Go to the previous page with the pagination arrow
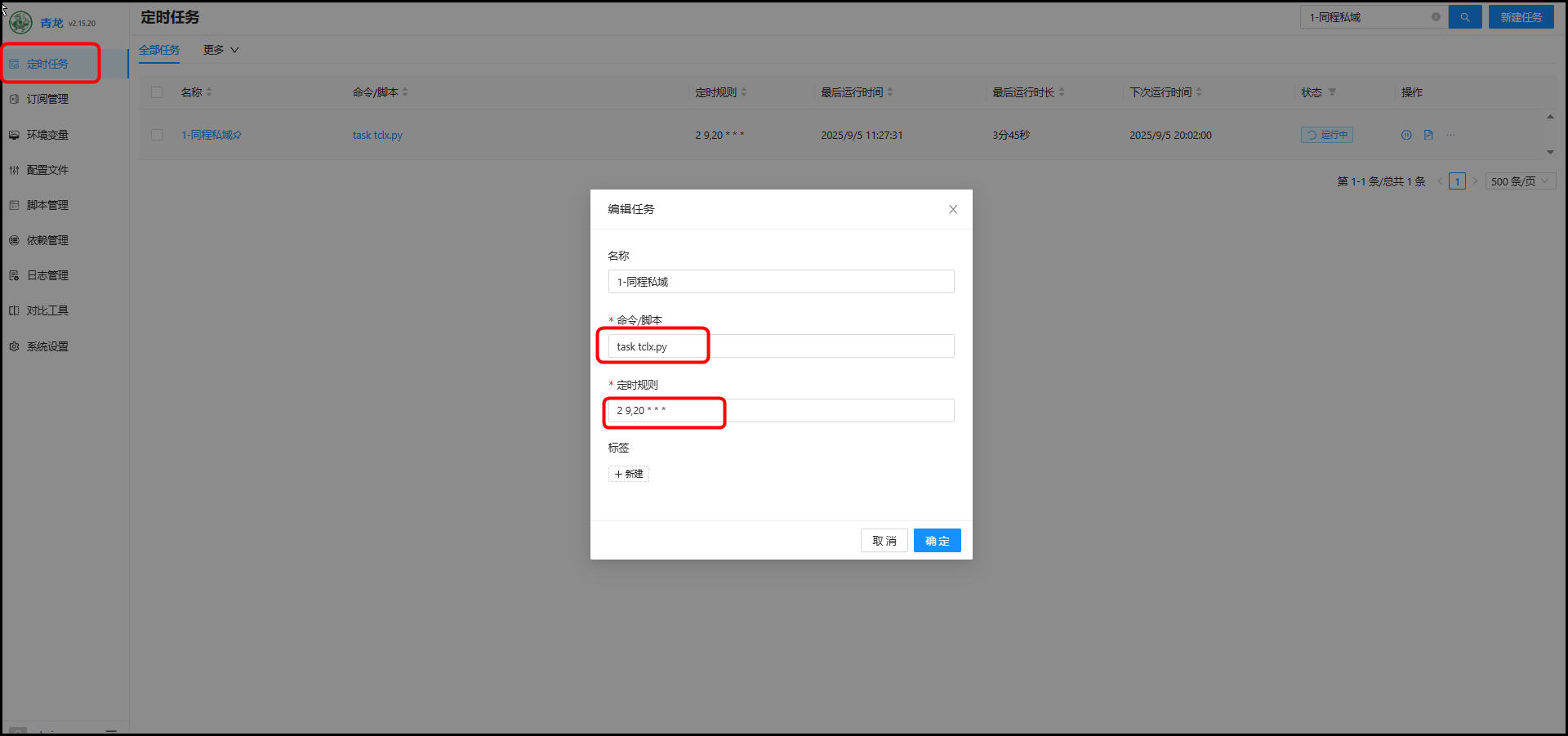 point(1439,181)
